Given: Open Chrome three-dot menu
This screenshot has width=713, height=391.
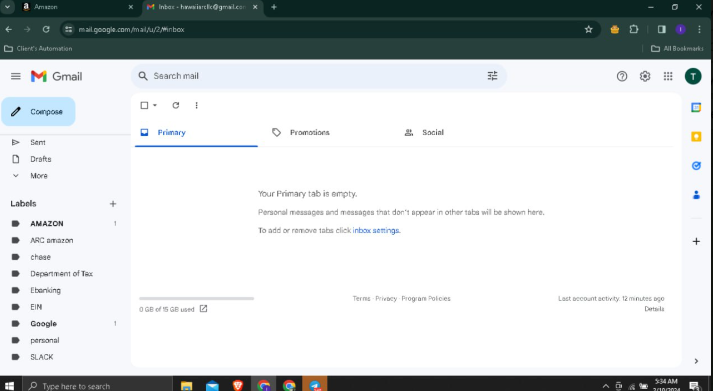Looking at the screenshot, I should pyautogui.click(x=699, y=30).
